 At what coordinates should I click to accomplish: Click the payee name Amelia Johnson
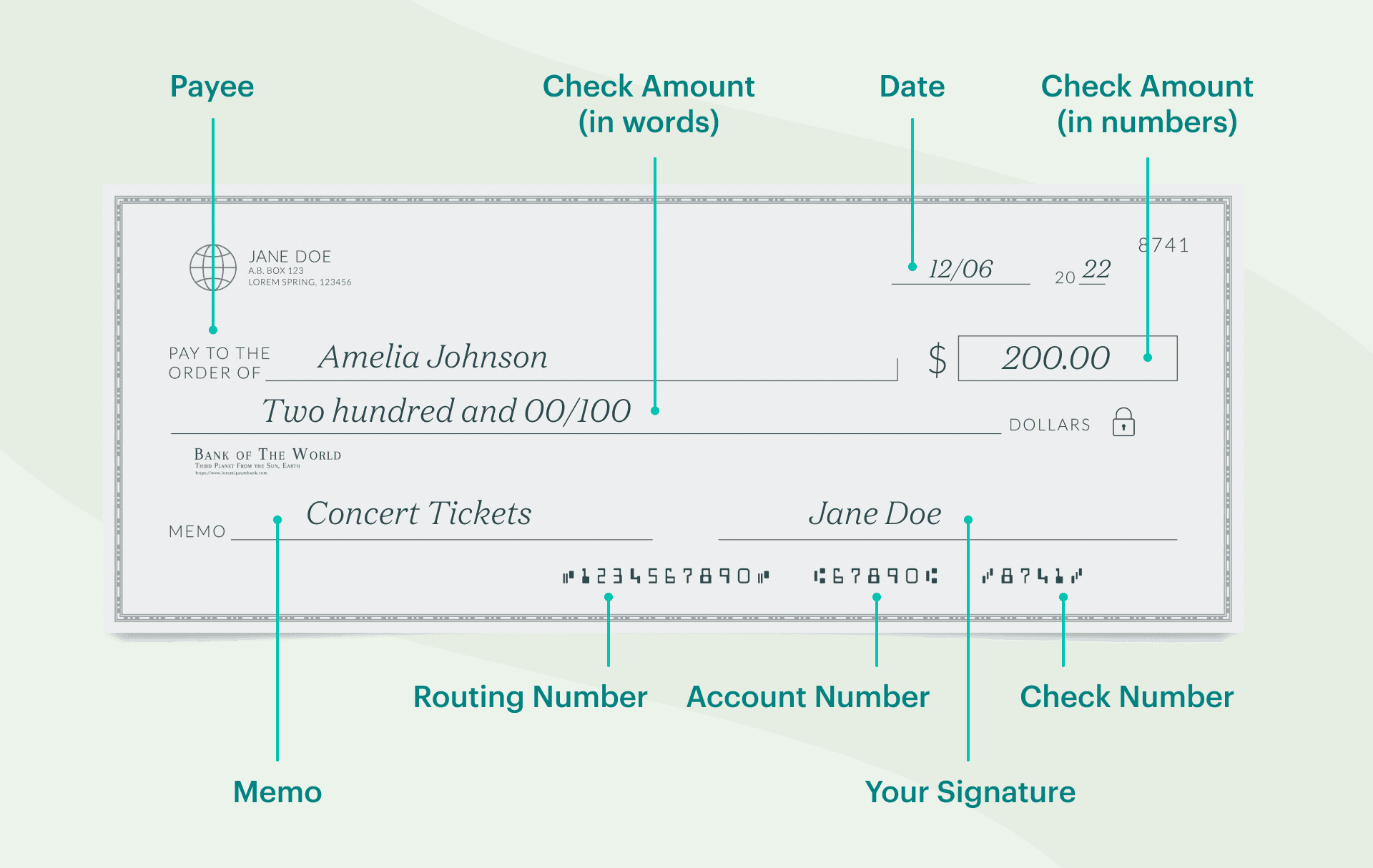(433, 357)
